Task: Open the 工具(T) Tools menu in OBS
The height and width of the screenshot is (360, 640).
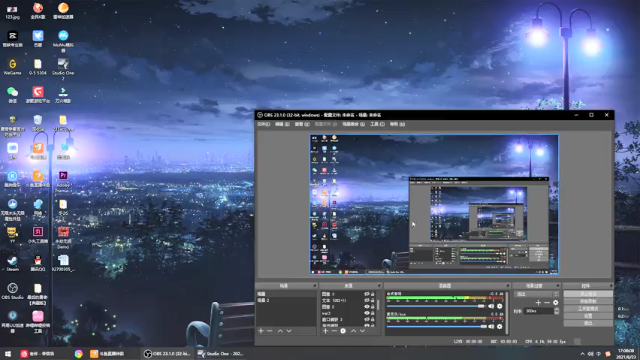Action: pyautogui.click(x=377, y=124)
